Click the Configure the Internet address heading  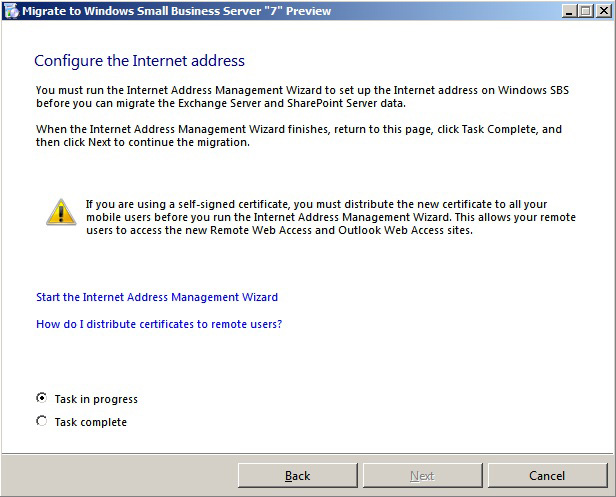[x=139, y=61]
